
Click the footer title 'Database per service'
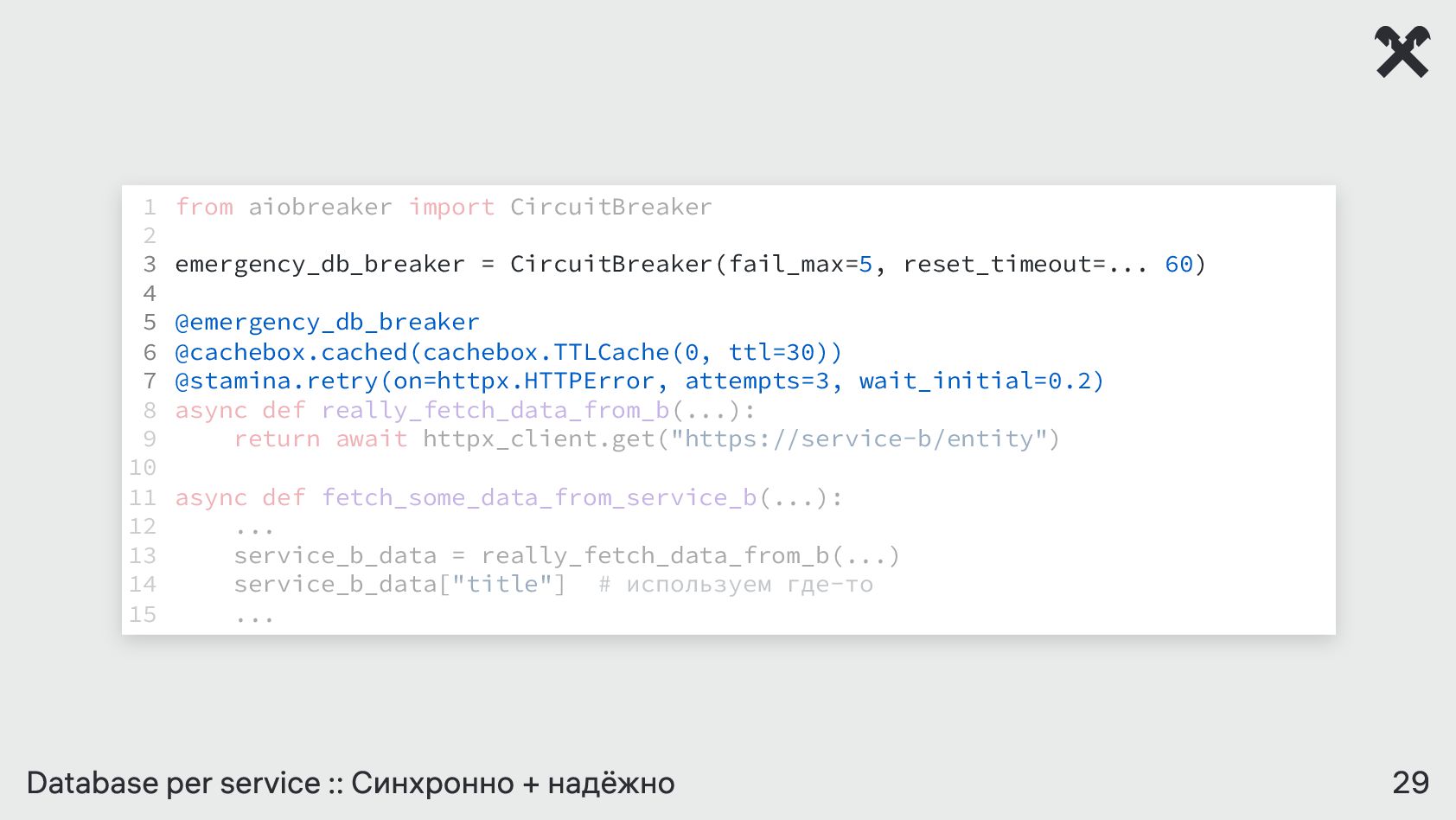click(173, 783)
